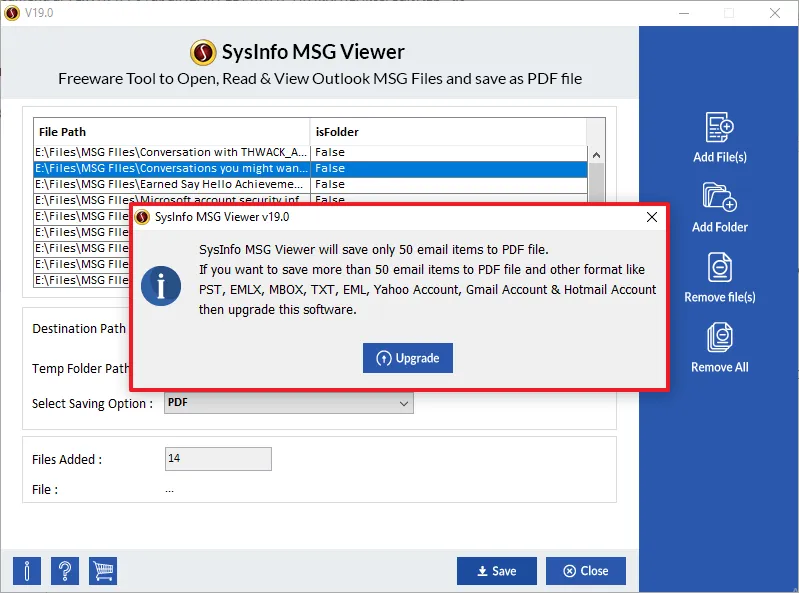This screenshot has height=593, width=799.
Task: Open the help question mark button
Action: [65, 571]
